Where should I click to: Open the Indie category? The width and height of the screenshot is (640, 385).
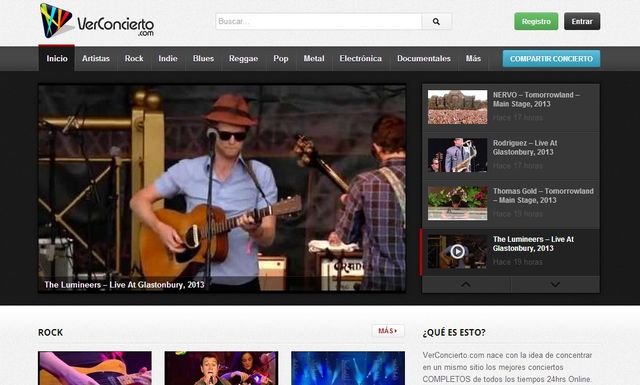point(168,58)
